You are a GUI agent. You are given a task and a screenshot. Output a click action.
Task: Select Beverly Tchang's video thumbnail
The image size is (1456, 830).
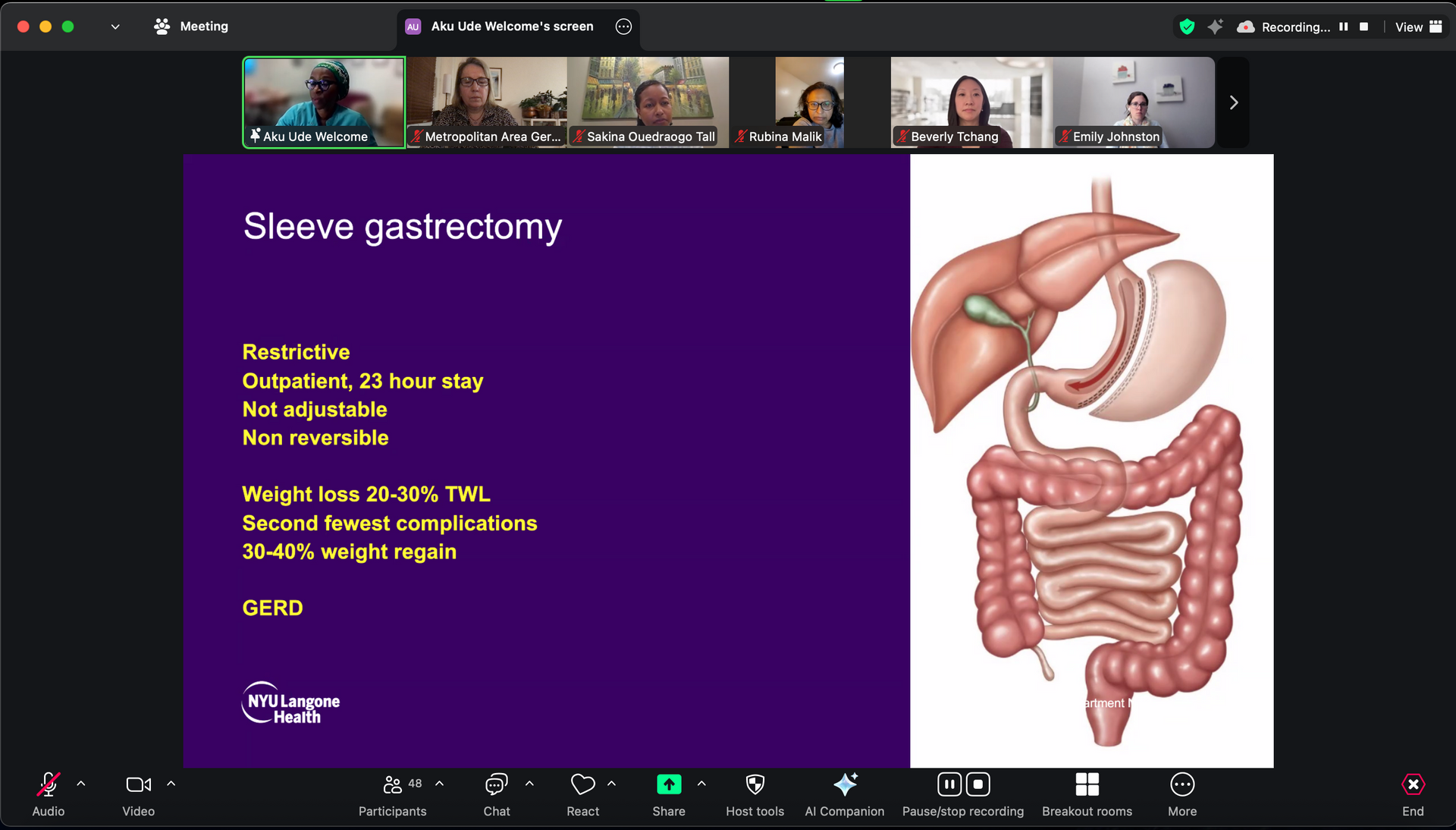(x=971, y=102)
